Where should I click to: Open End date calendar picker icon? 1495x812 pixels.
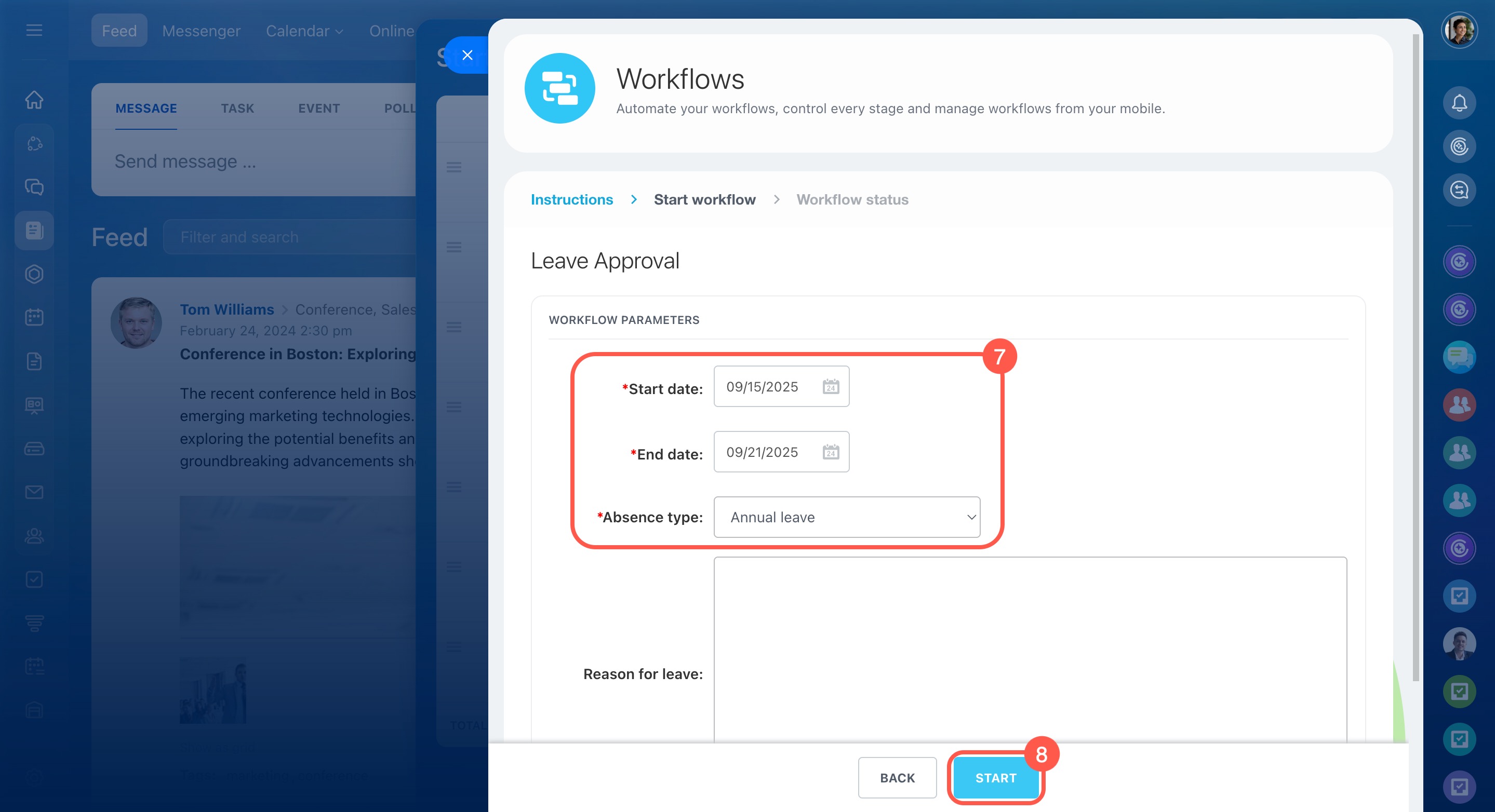coord(831,452)
